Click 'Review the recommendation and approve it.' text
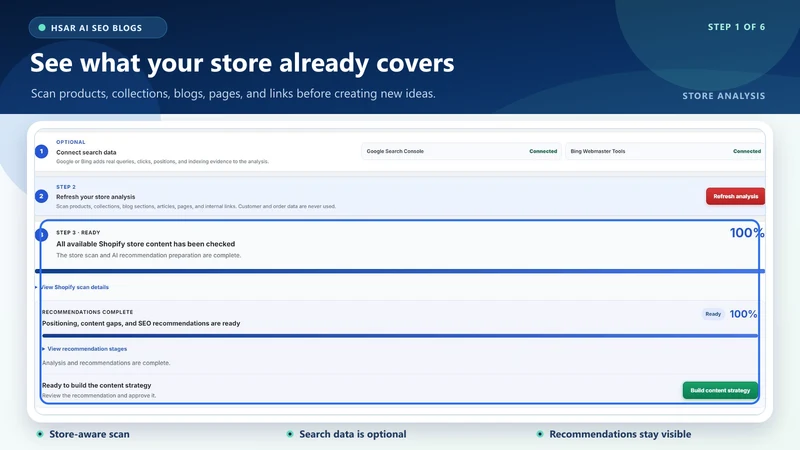The width and height of the screenshot is (800, 450). tap(99, 395)
